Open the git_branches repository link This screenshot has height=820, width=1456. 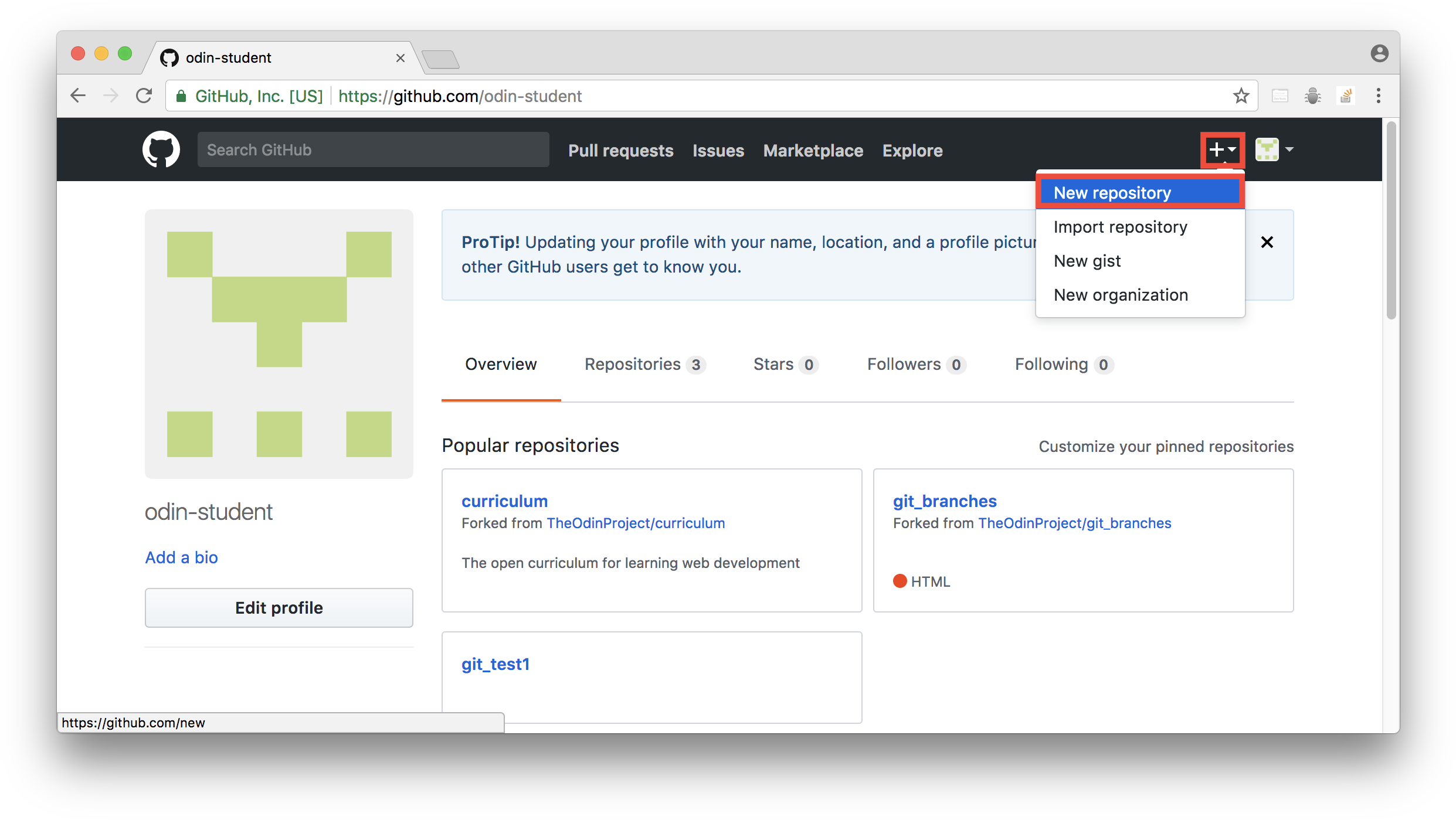[x=944, y=501]
